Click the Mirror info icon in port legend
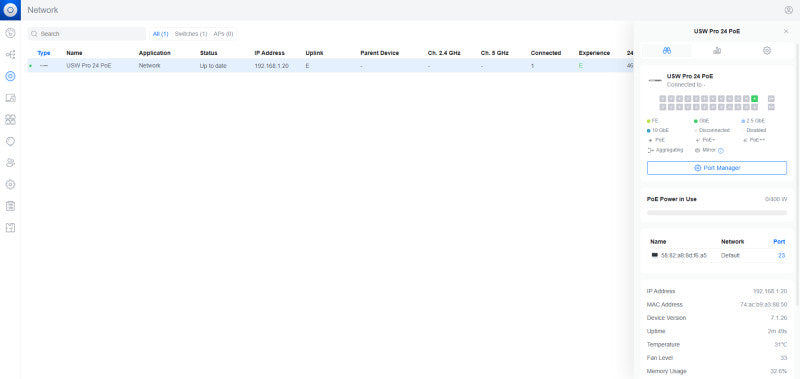 pyautogui.click(x=721, y=150)
